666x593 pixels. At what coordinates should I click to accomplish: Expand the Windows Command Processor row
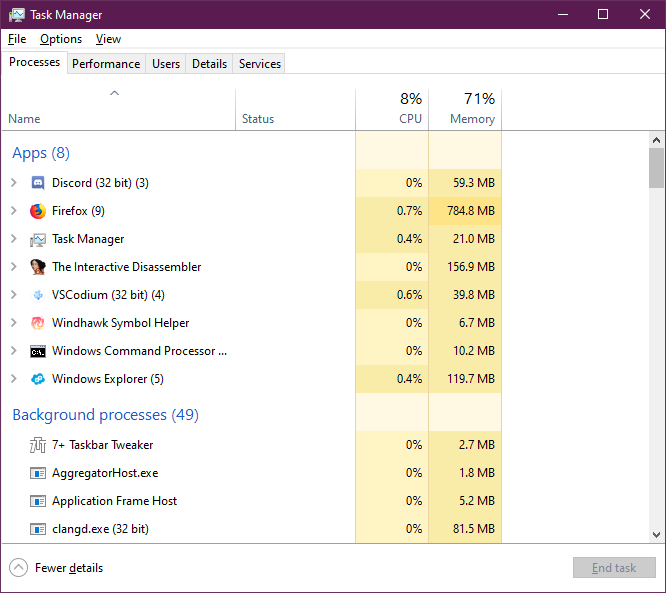click(14, 351)
